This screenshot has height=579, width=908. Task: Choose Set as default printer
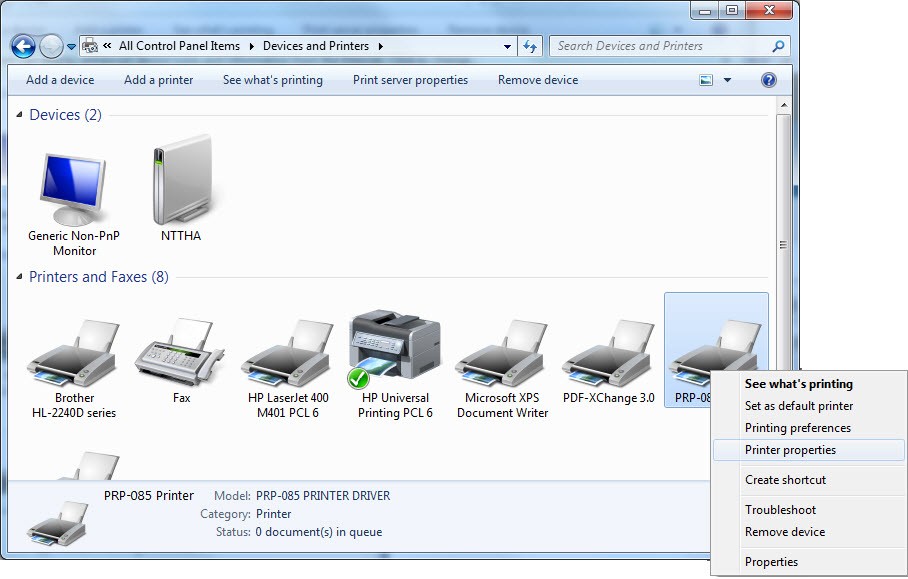[799, 406]
